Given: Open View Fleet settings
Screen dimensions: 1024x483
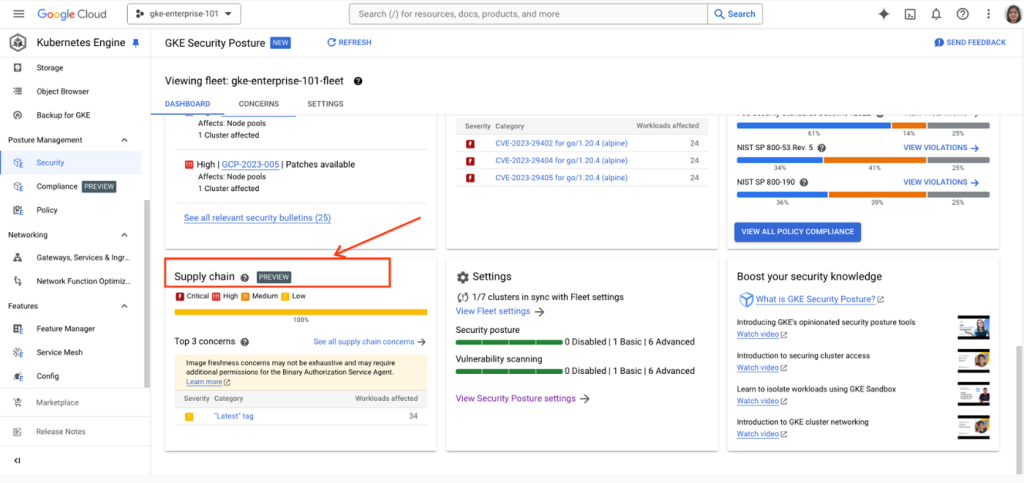Looking at the screenshot, I should click(x=500, y=311).
